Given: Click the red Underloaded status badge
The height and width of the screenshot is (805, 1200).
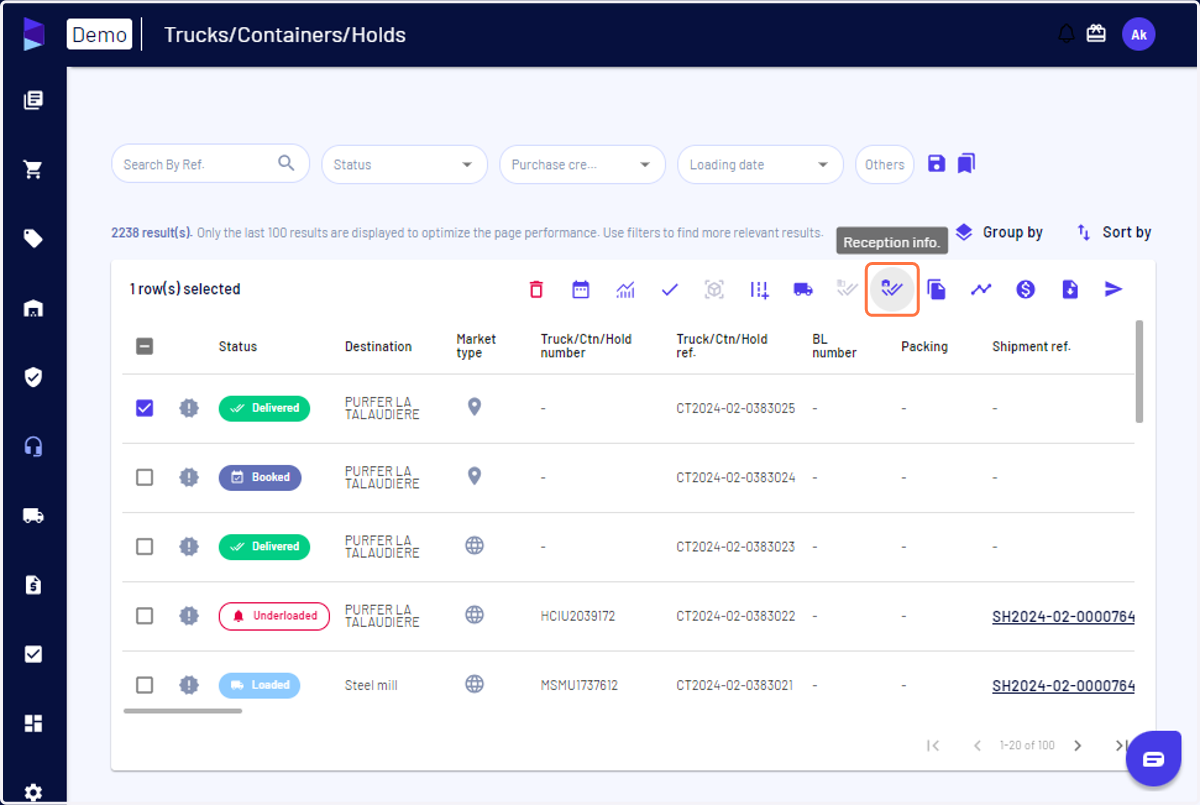Looking at the screenshot, I should point(274,616).
